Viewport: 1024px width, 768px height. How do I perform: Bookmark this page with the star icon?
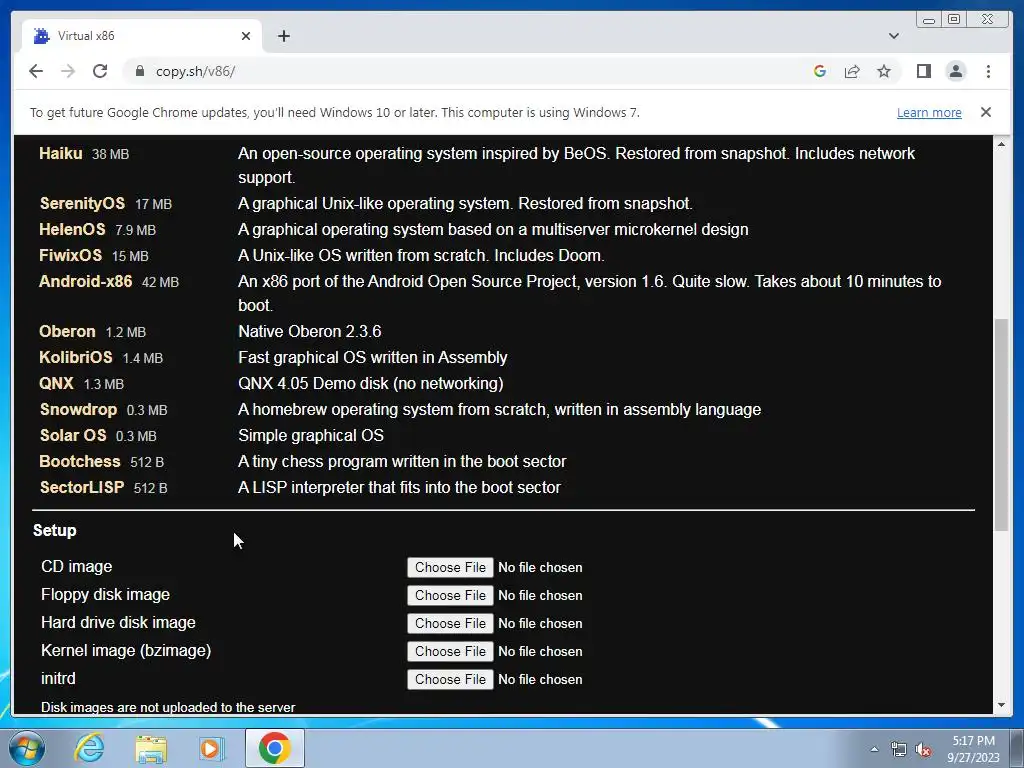[884, 71]
